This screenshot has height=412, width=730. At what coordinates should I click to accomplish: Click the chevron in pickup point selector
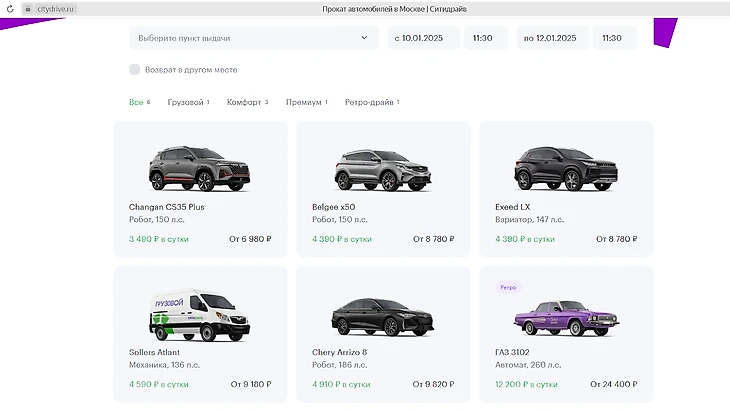click(x=364, y=38)
